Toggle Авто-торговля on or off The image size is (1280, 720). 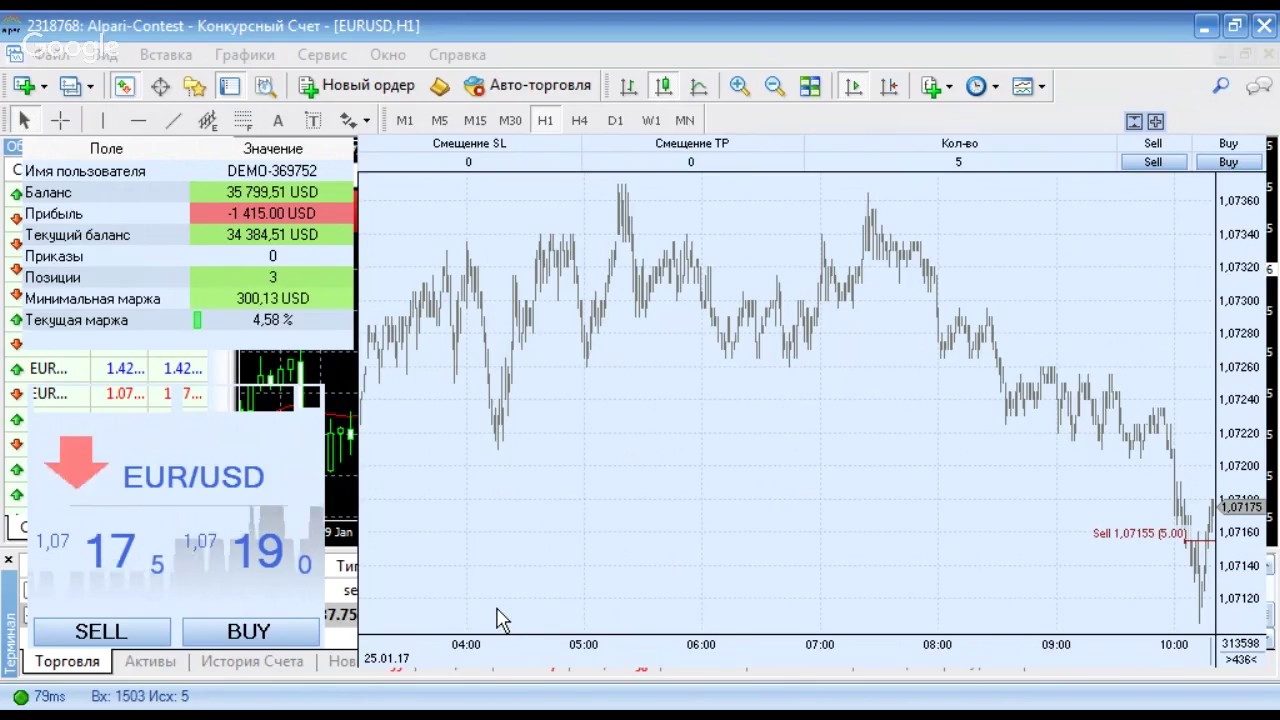point(528,86)
